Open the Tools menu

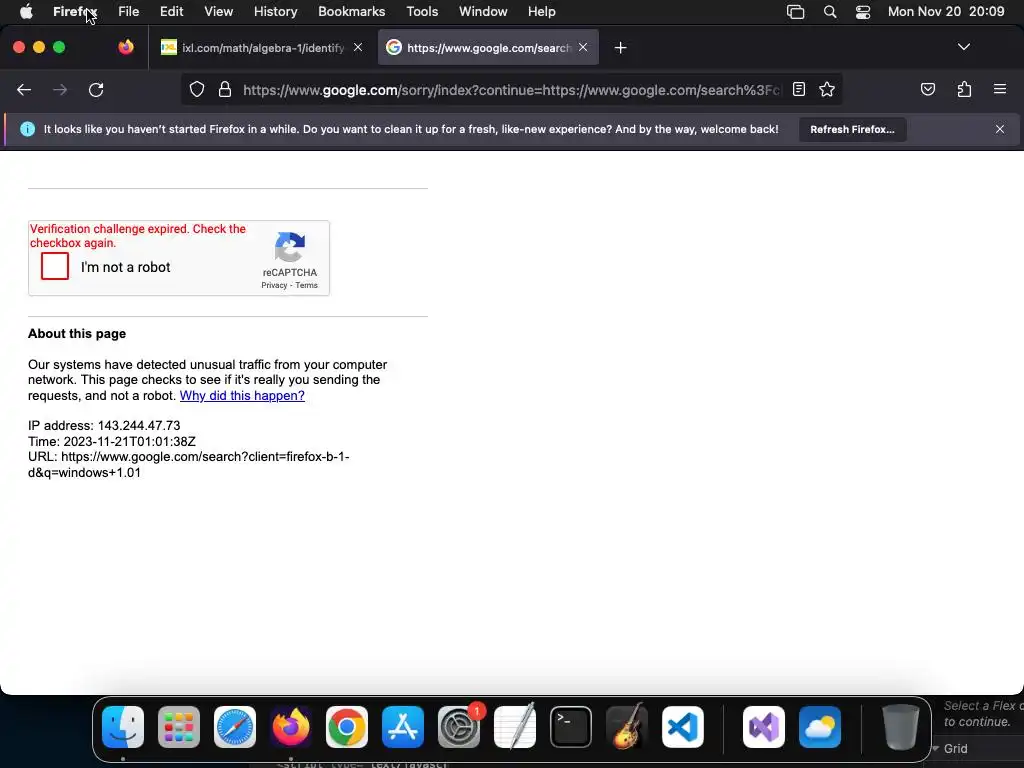coord(422,12)
